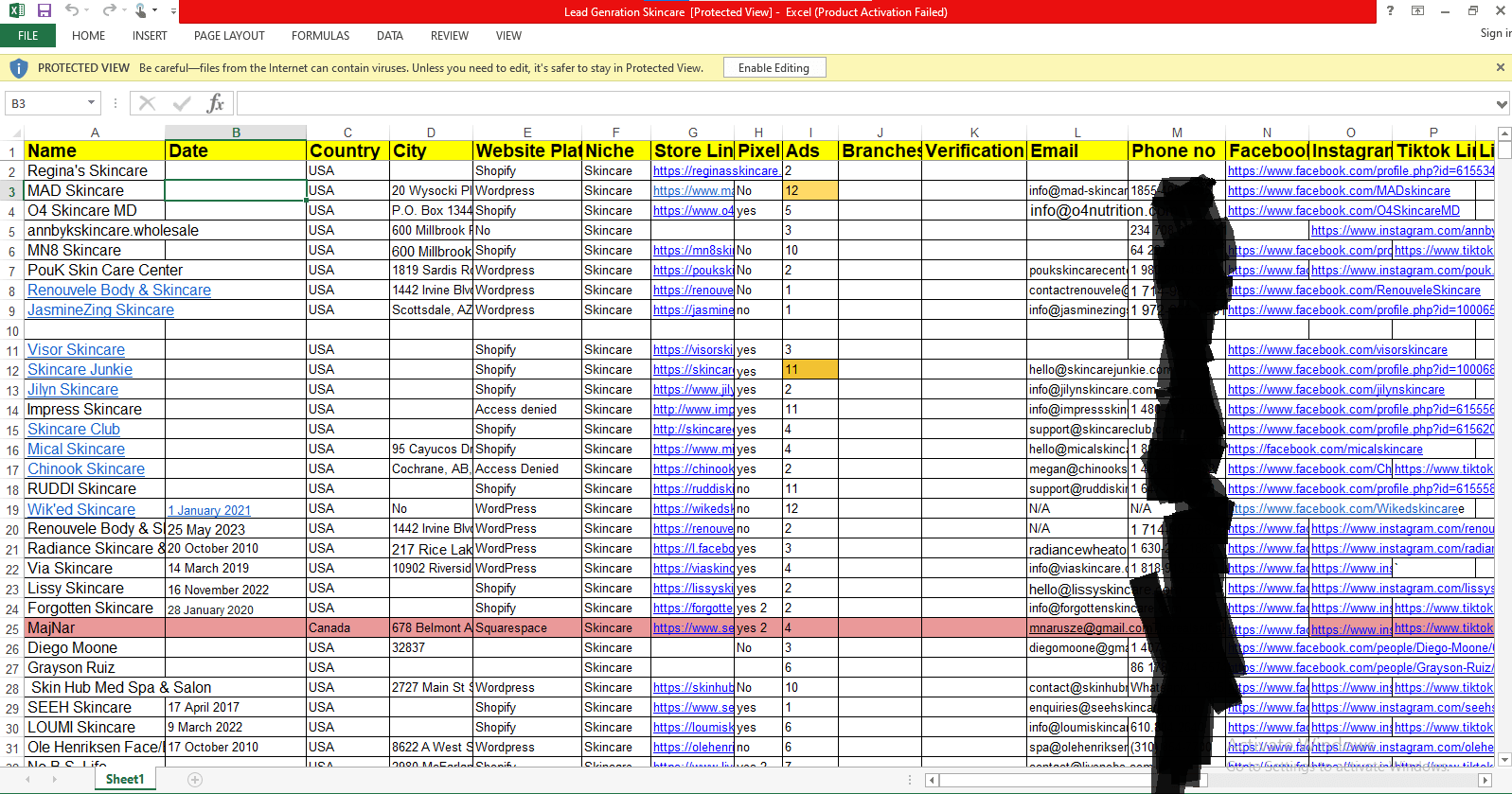Open the Skincare Club hyperlink
Screen dimensions: 1512x794
point(74,430)
